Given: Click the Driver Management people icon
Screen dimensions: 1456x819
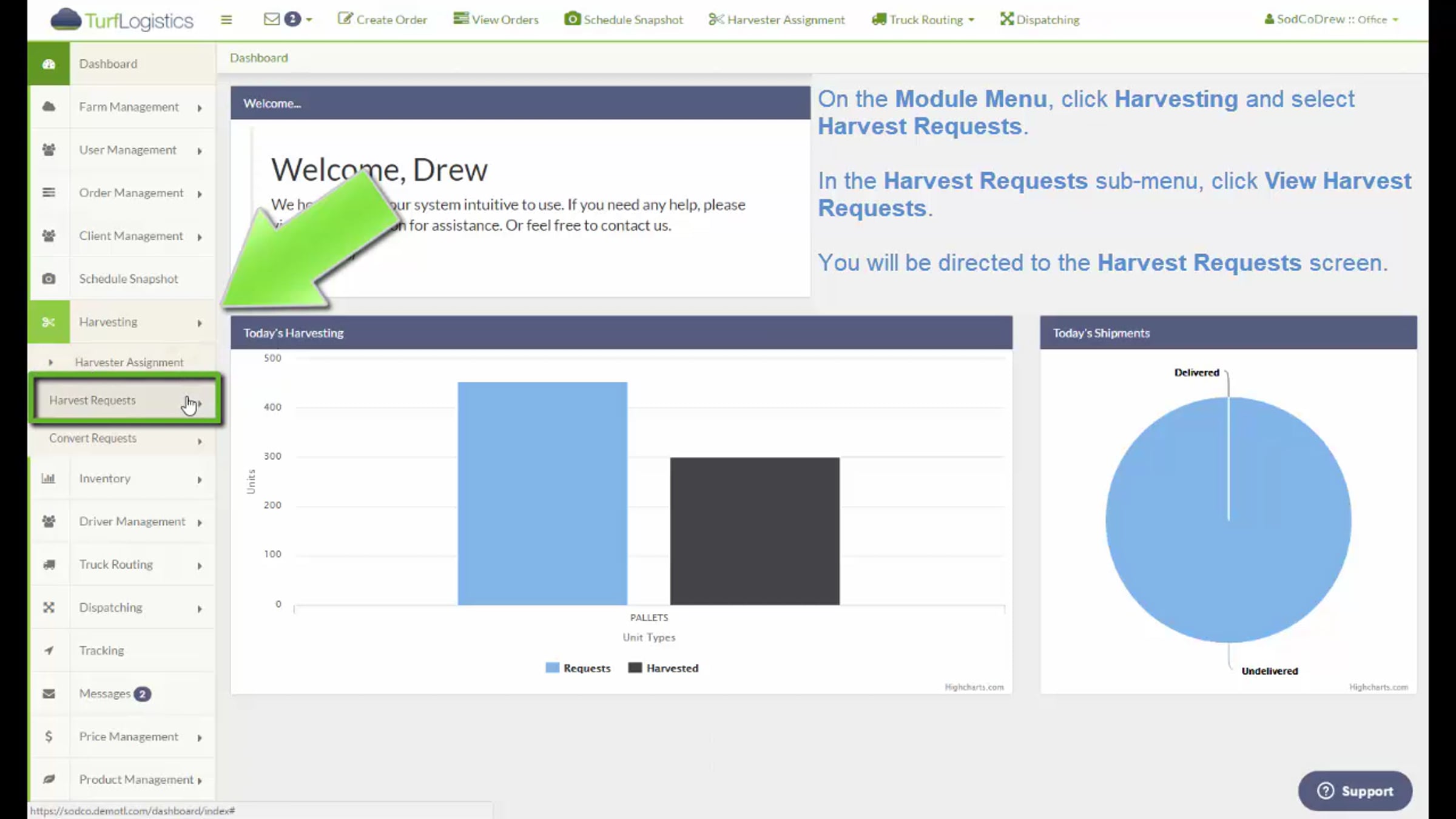Looking at the screenshot, I should pos(49,522).
